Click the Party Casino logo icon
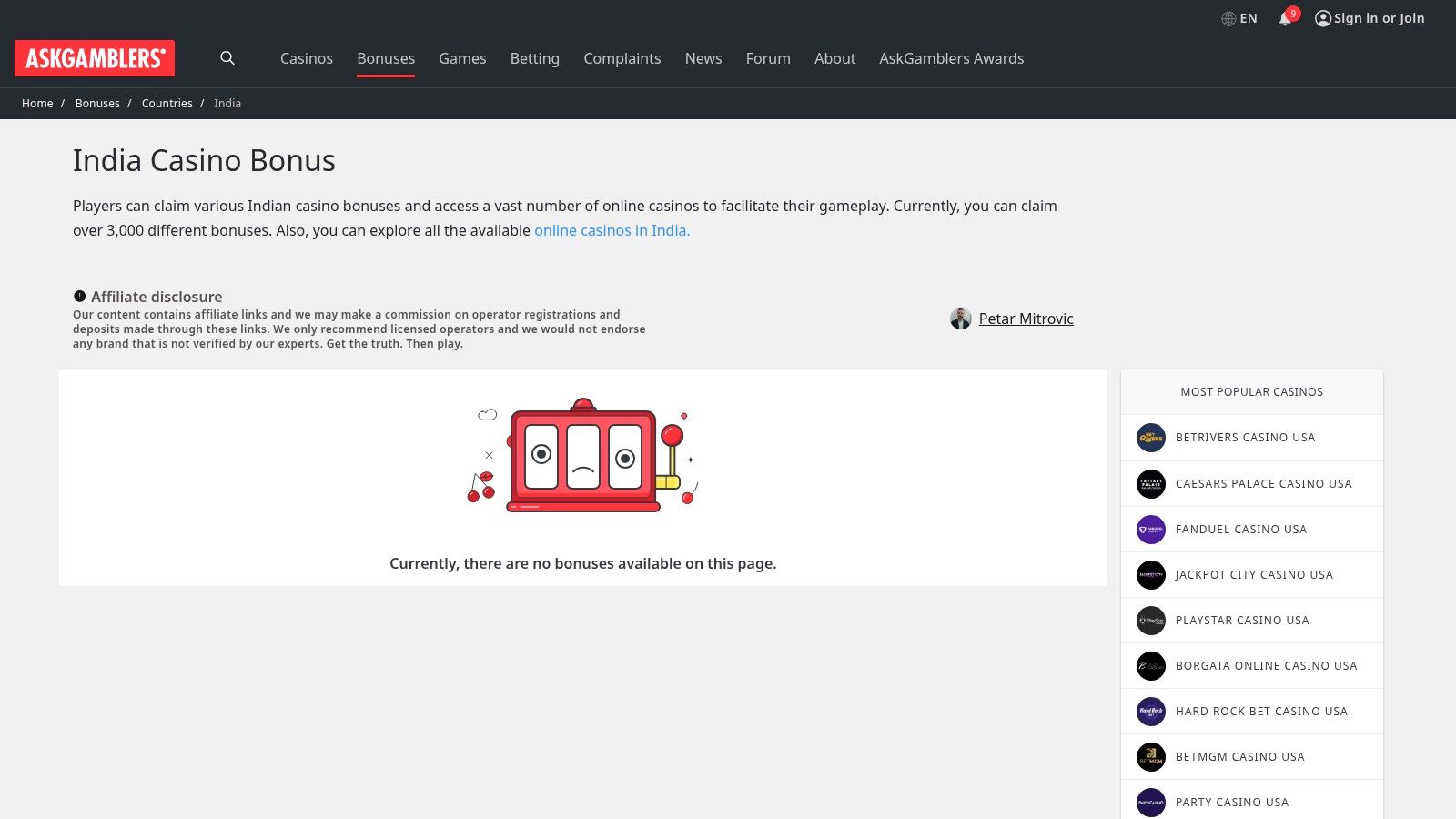This screenshot has width=1456, height=819. tap(1151, 802)
